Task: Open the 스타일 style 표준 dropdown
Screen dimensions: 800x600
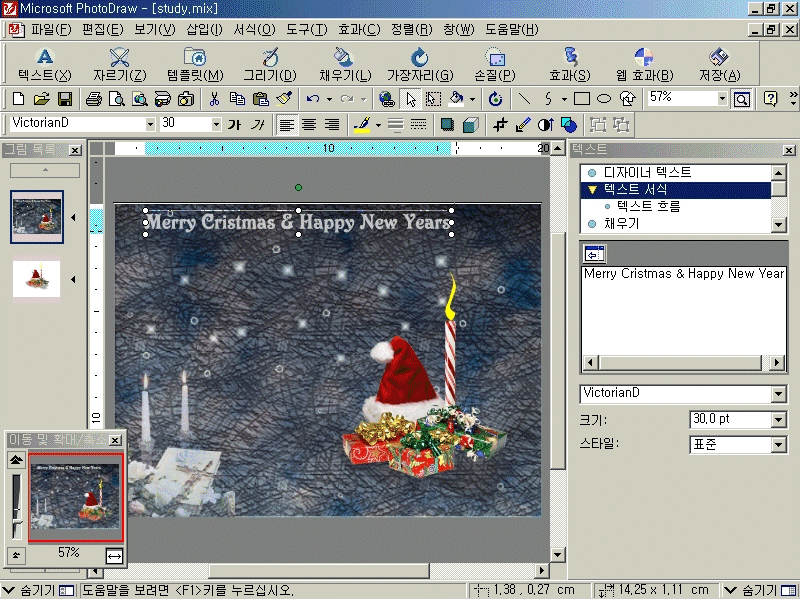Action: pos(779,445)
